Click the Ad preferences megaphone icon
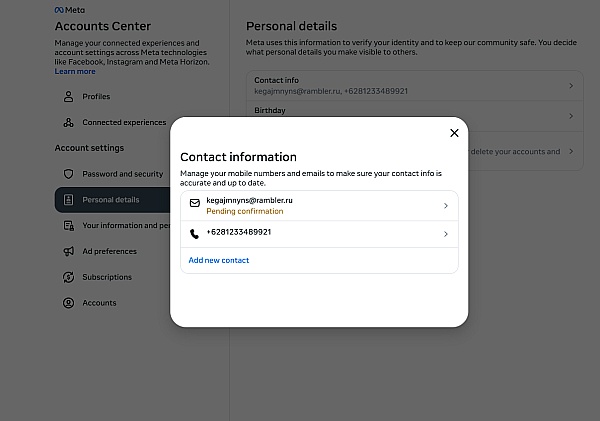Screen dimensions: 600x421 [x=68, y=251]
